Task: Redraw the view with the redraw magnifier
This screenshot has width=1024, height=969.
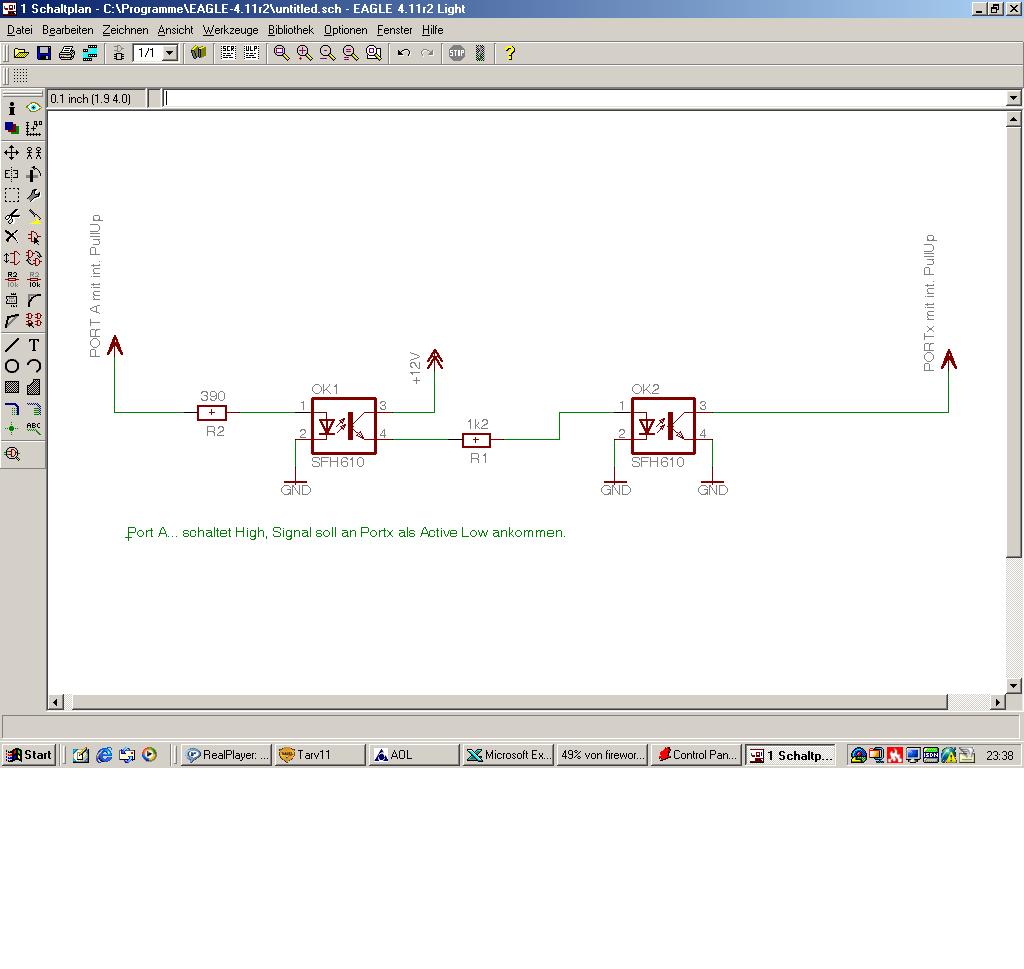Action: tap(351, 54)
